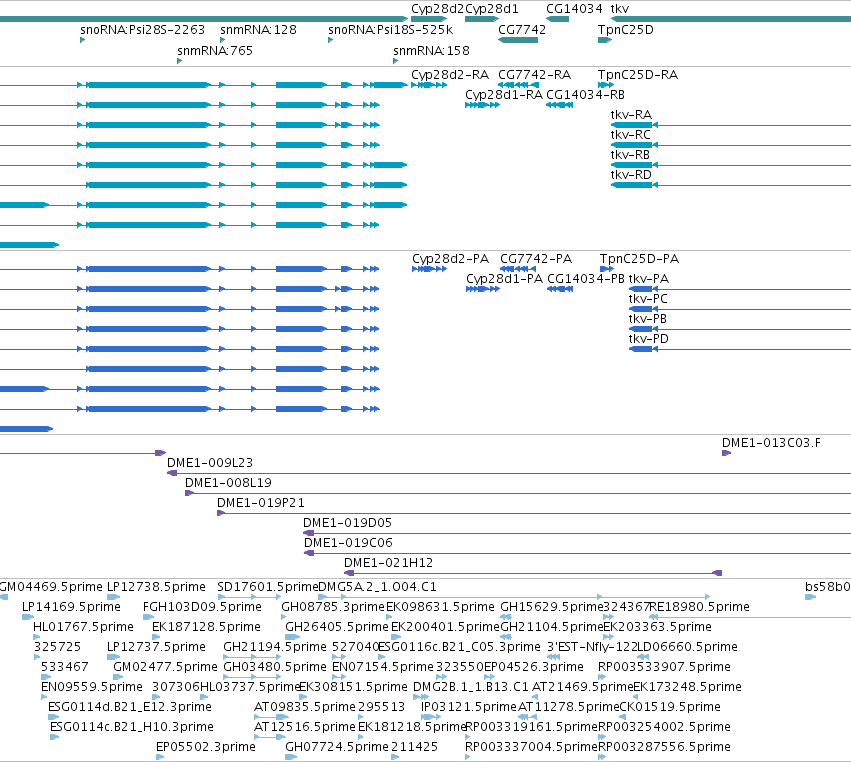Image resolution: width=851 pixels, height=762 pixels.
Task: Select the Cyp28d1-RA transcript label
Action: pyautogui.click(x=504, y=95)
